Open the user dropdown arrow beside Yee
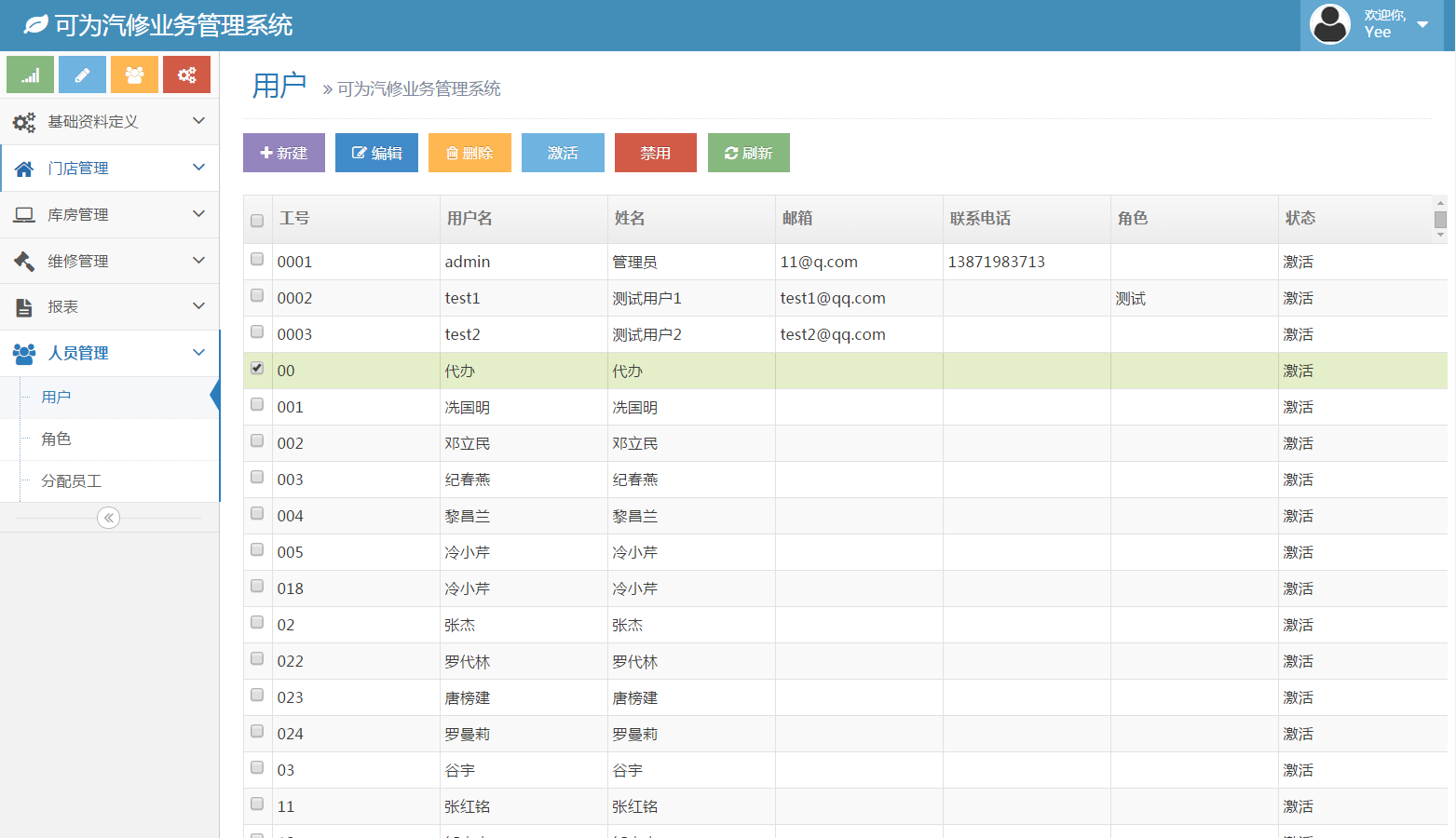Viewport: 1456px width, 838px height. tap(1422, 25)
